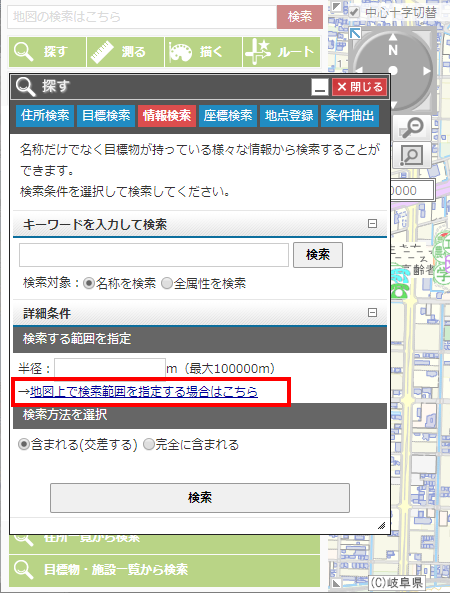Expand 目標物・施設一覧から検索 section
Viewport: 450px width, 593px height.
[164, 569]
